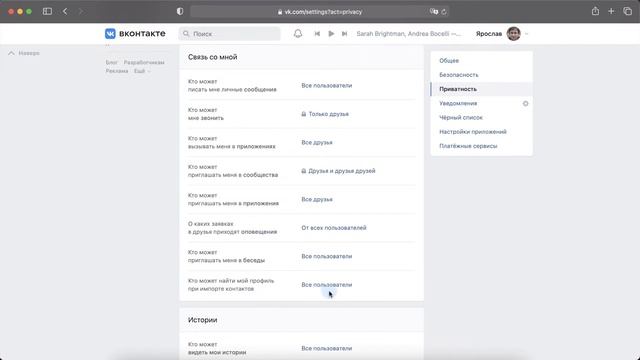Image resolution: width=640 pixels, height=360 pixels.
Task: Open the Разработчикам footer link
Action: pyautogui.click(x=144, y=62)
